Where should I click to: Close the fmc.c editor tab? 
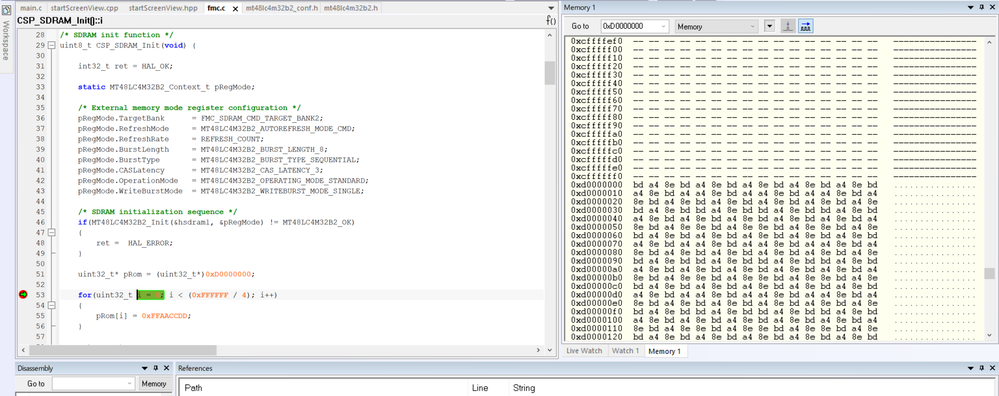pos(234,9)
